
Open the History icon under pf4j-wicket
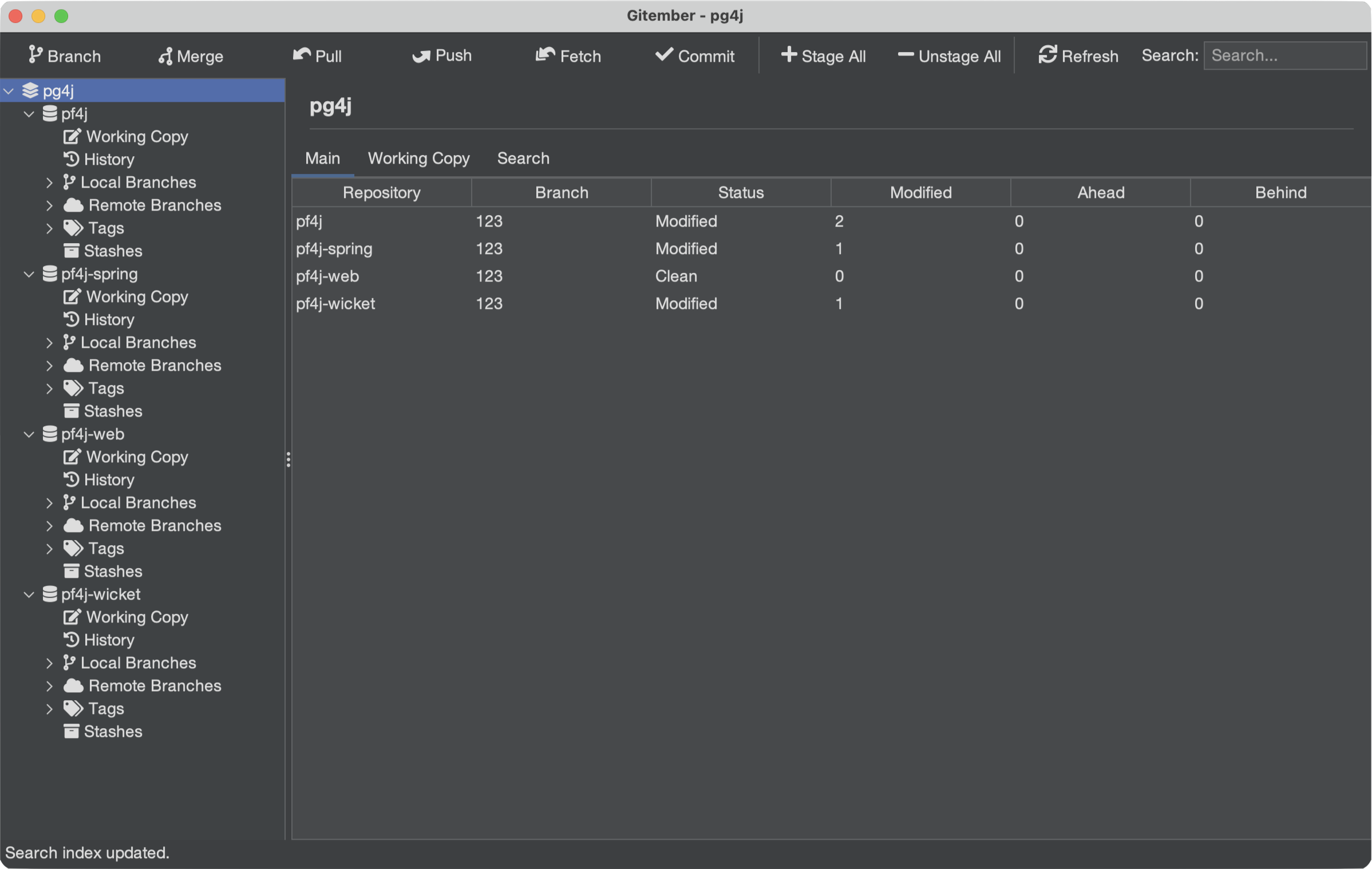[x=71, y=639]
